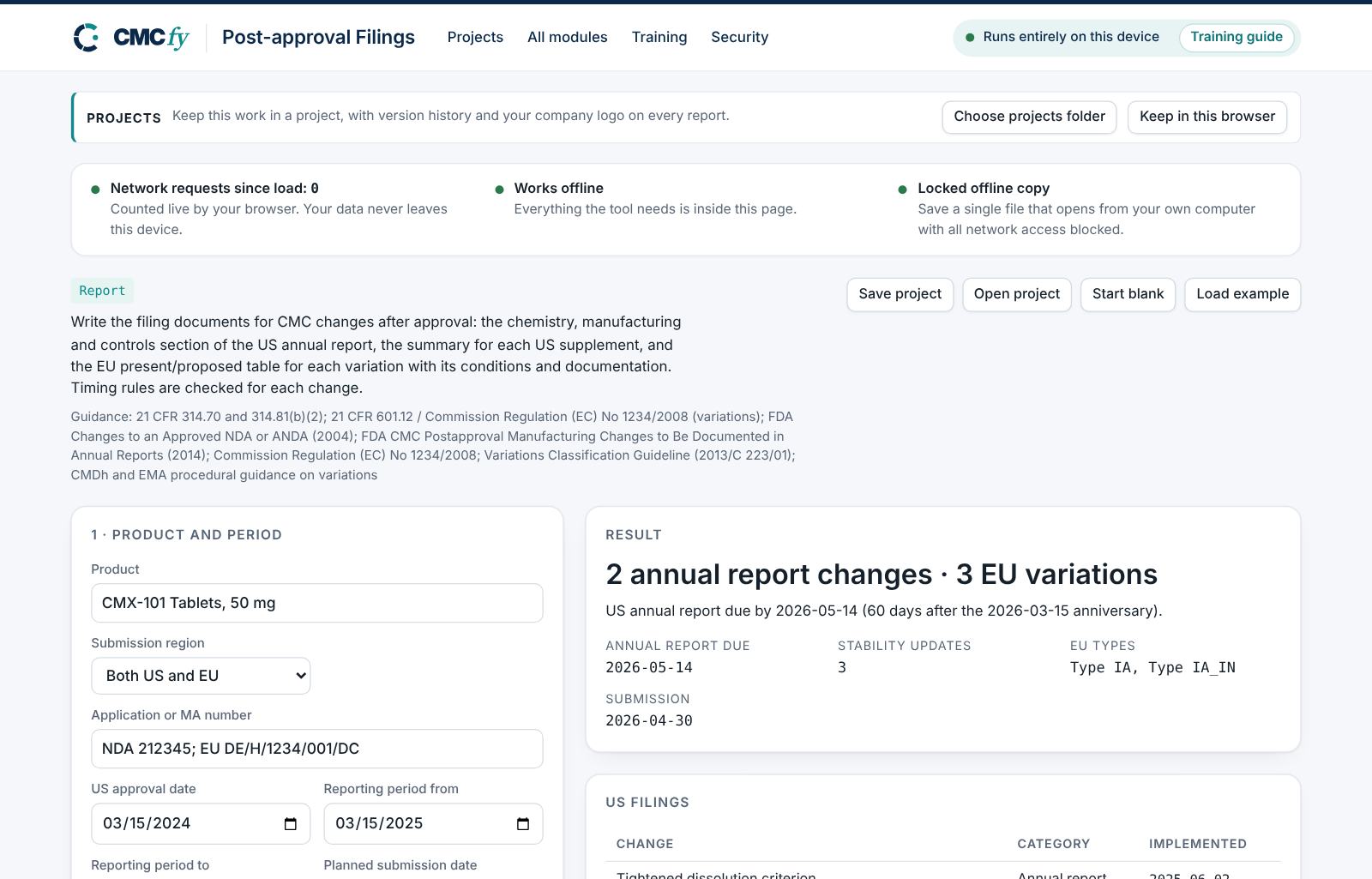Click the CHANGE column header
Image resolution: width=1372 pixels, height=879 pixels.
[645, 844]
